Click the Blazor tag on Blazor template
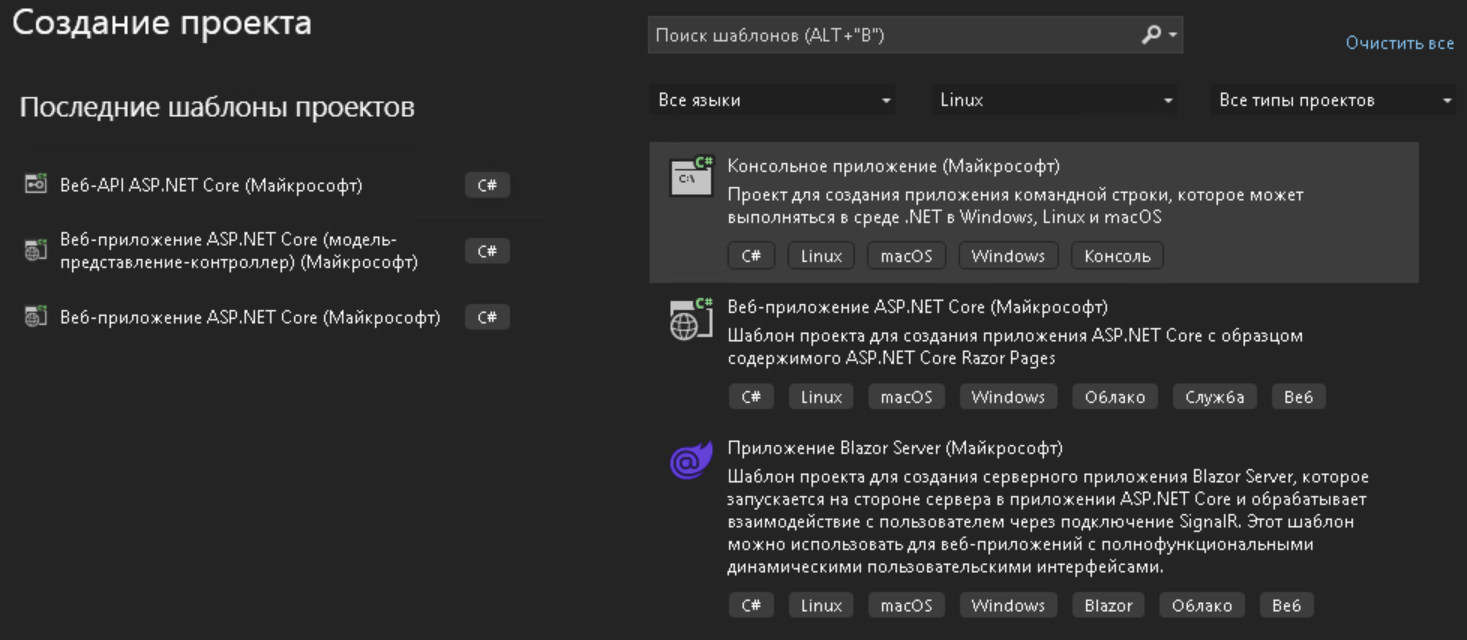The image size is (1467, 640). (x=1108, y=605)
